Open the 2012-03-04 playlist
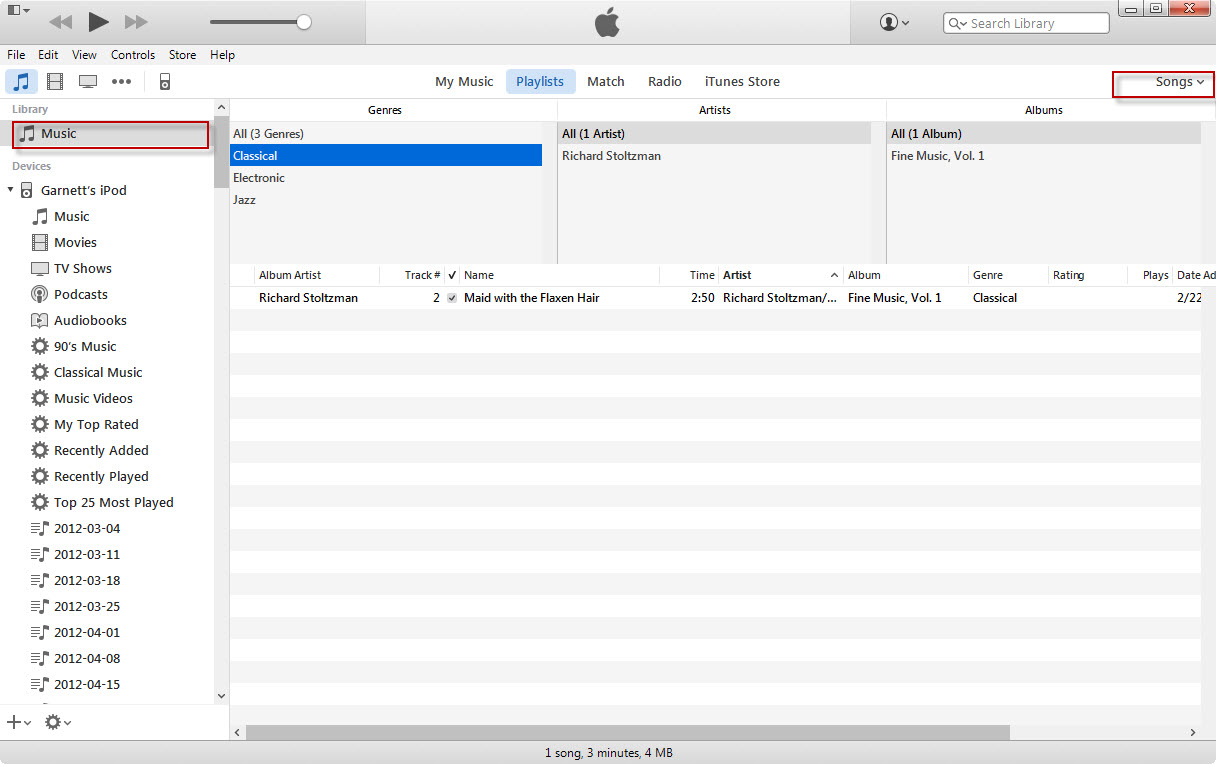This screenshot has width=1216, height=764. [86, 528]
